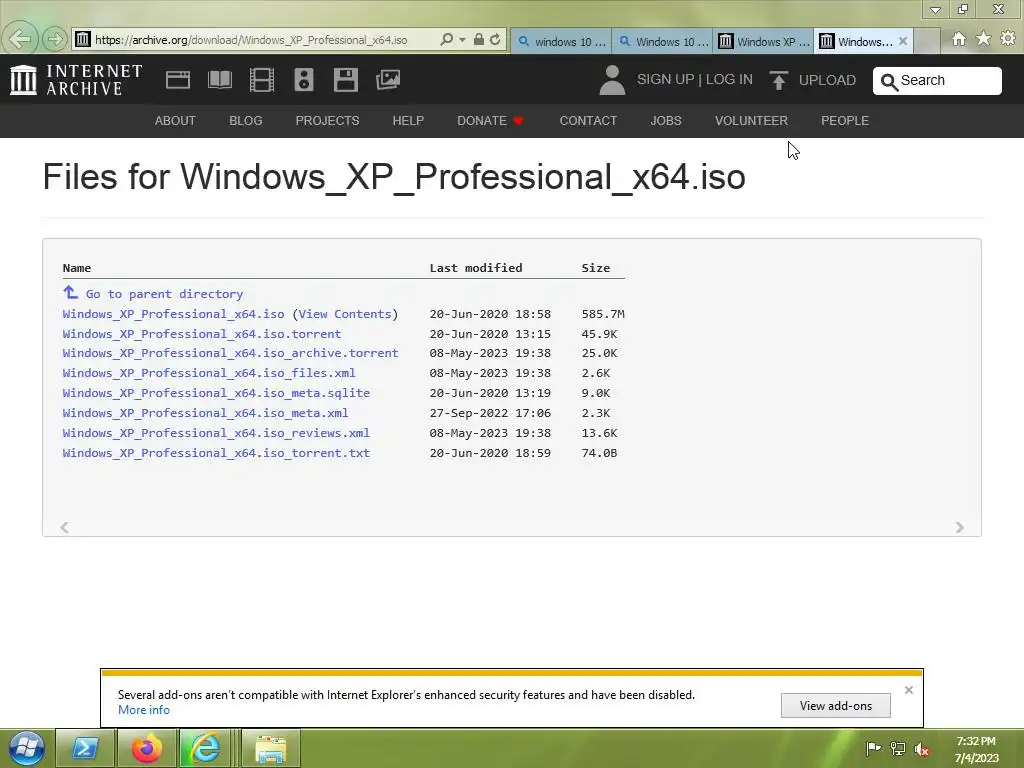This screenshot has width=1024, height=768.
Task: Open File Explorer from the taskbar
Action: 270,749
